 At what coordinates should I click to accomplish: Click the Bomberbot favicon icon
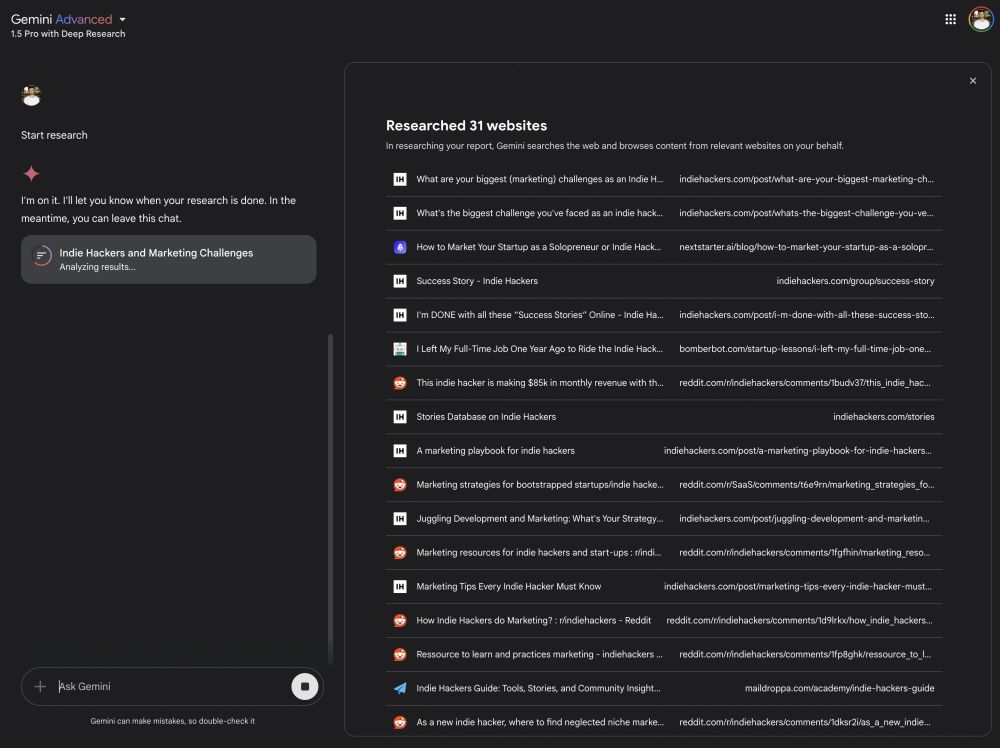tap(400, 349)
